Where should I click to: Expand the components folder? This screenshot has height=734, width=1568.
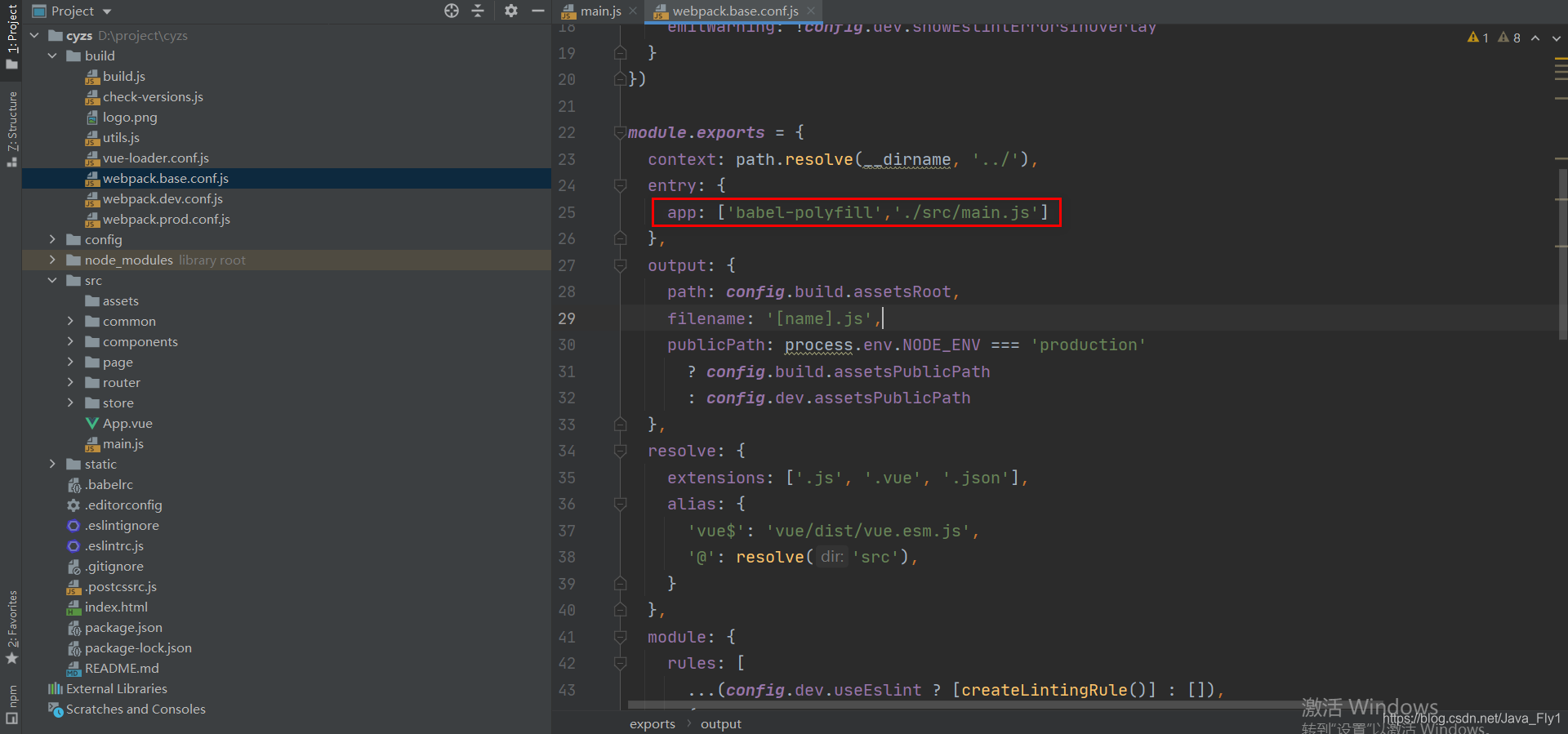coord(70,341)
